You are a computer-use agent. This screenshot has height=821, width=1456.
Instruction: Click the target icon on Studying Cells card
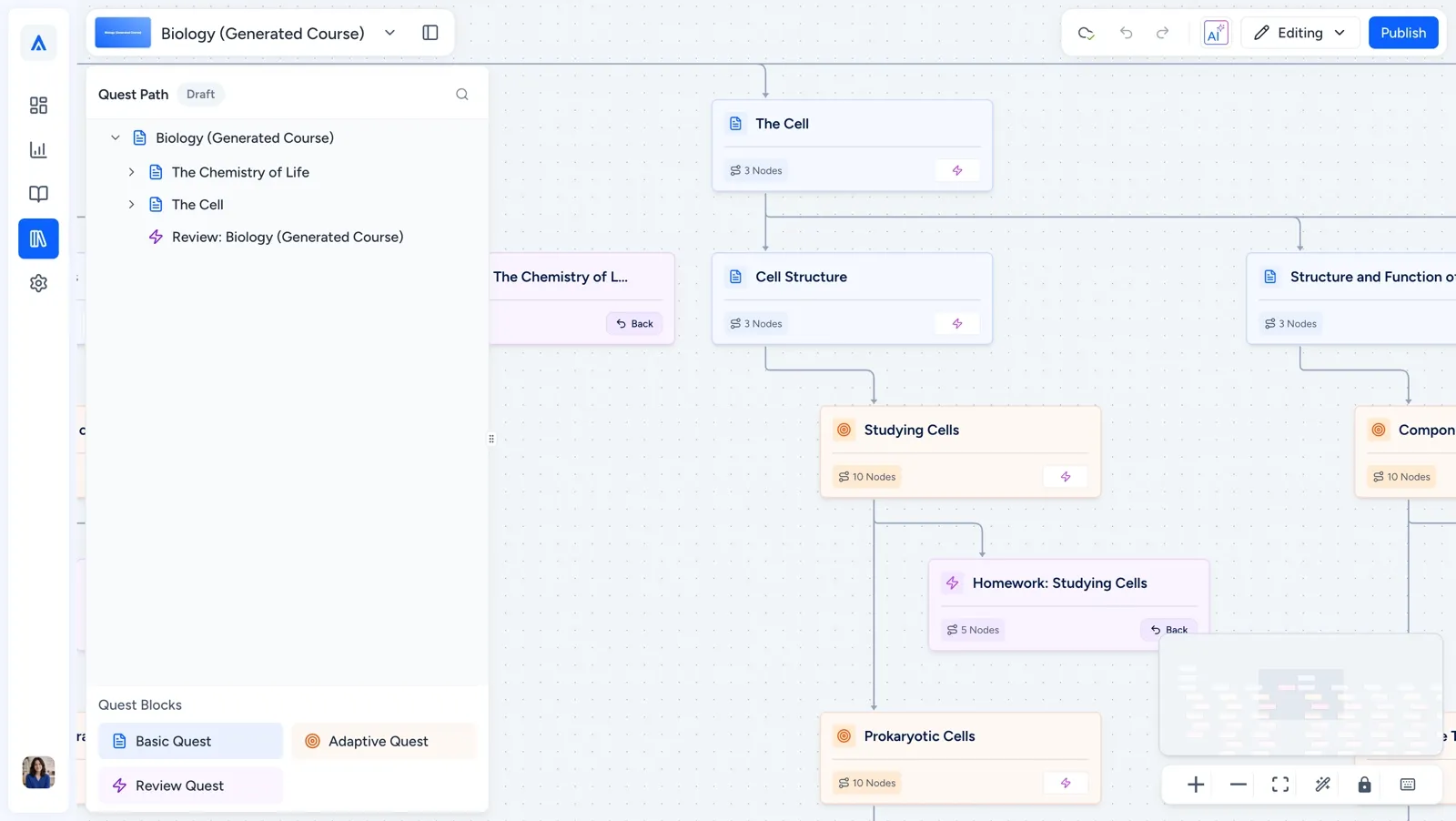tap(844, 430)
